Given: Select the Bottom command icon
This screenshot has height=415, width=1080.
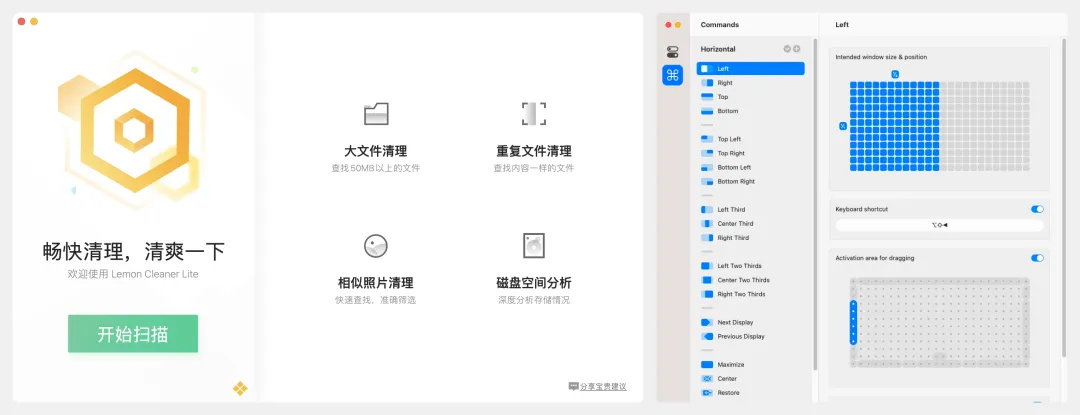Looking at the screenshot, I should tap(707, 111).
